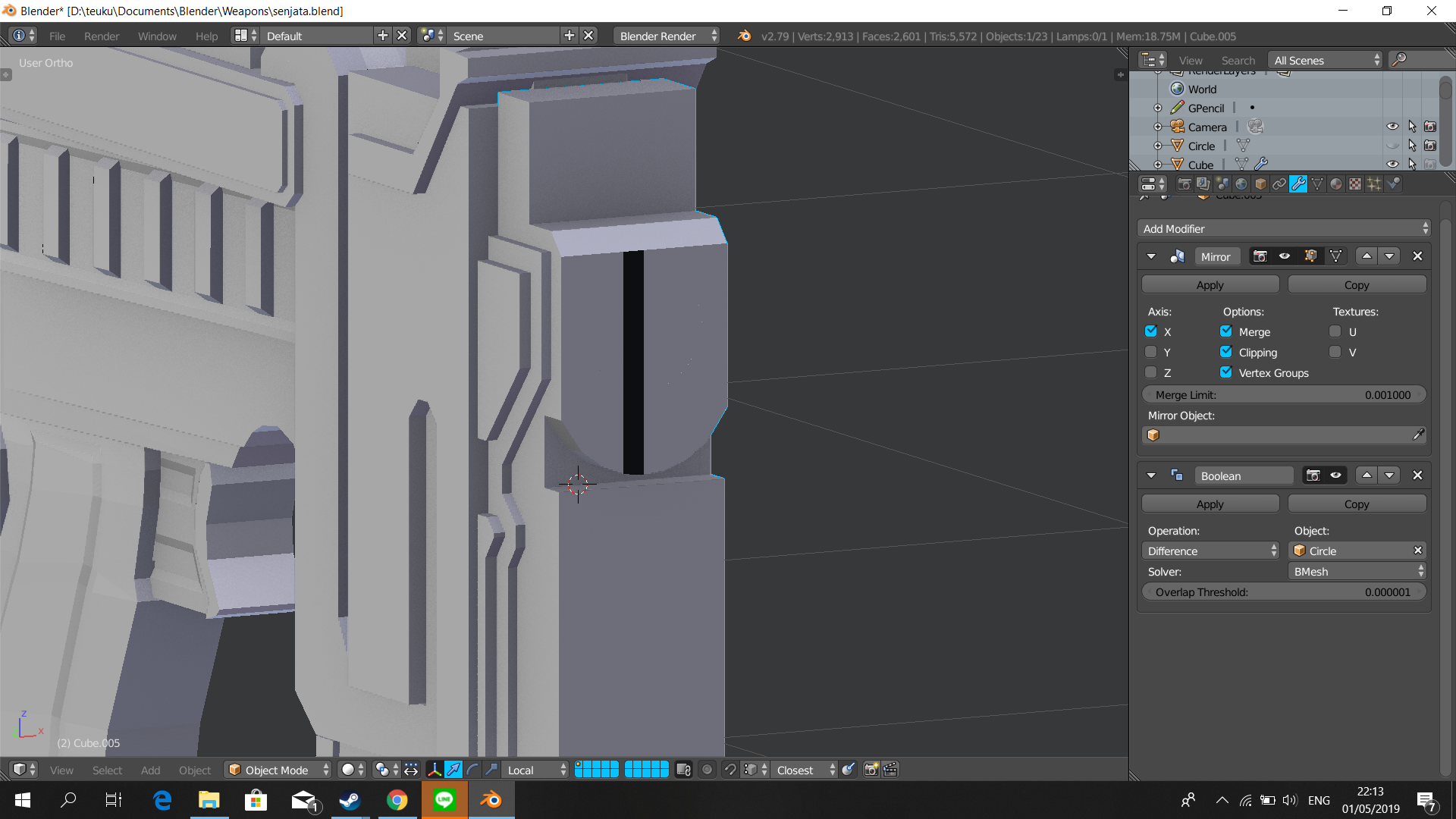Screen dimensions: 1456x819
Task: Select the Rotate manipulator in the 3D header
Action: coord(472,770)
